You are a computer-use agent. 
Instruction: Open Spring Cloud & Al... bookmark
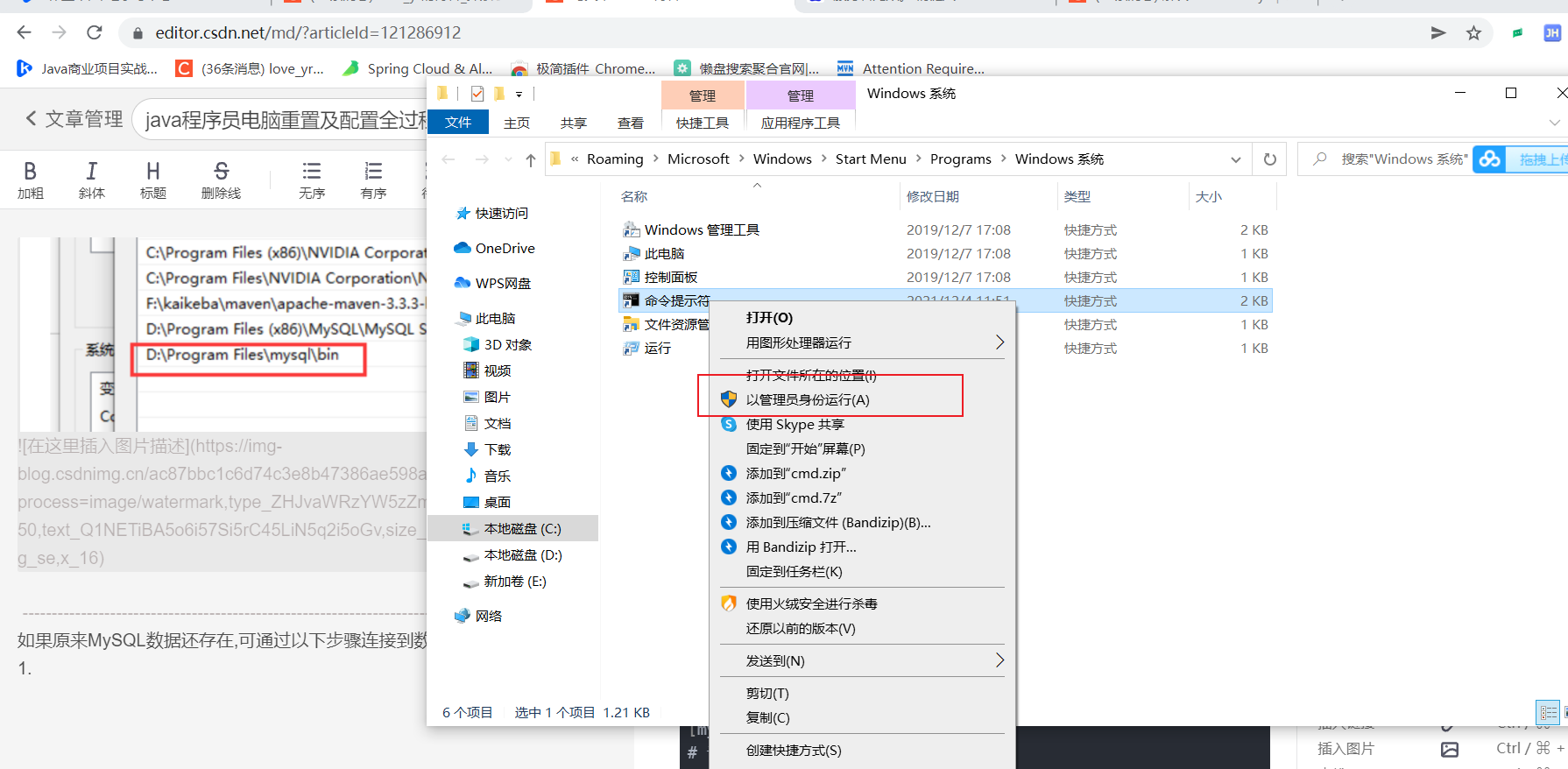[x=418, y=68]
